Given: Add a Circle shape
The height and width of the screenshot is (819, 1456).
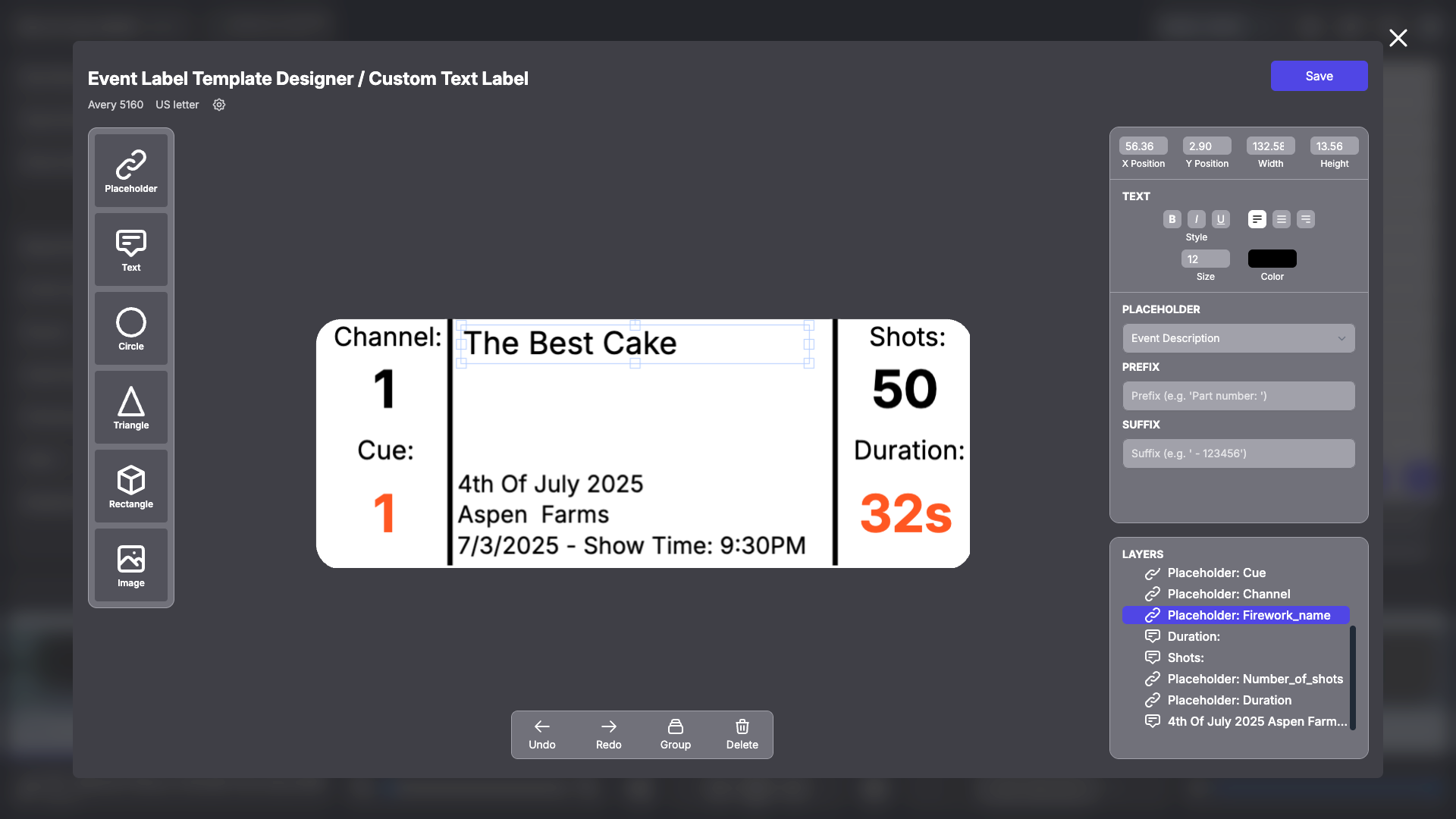Looking at the screenshot, I should (x=130, y=328).
